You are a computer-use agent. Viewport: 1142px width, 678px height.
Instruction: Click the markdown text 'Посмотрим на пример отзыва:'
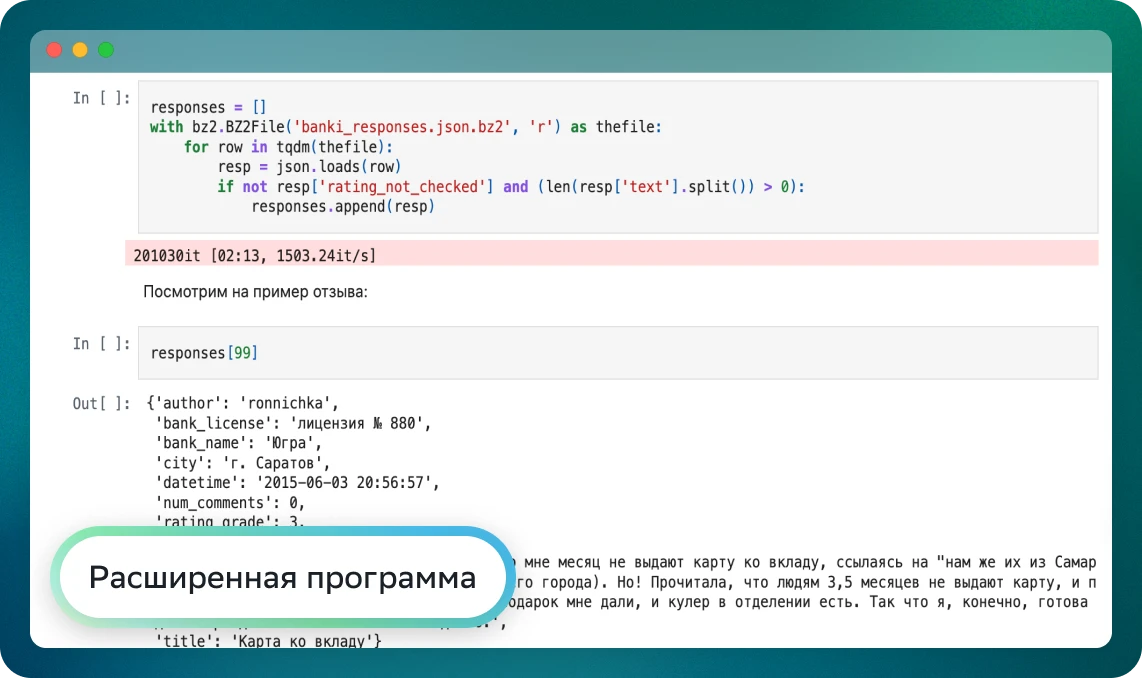pos(256,292)
